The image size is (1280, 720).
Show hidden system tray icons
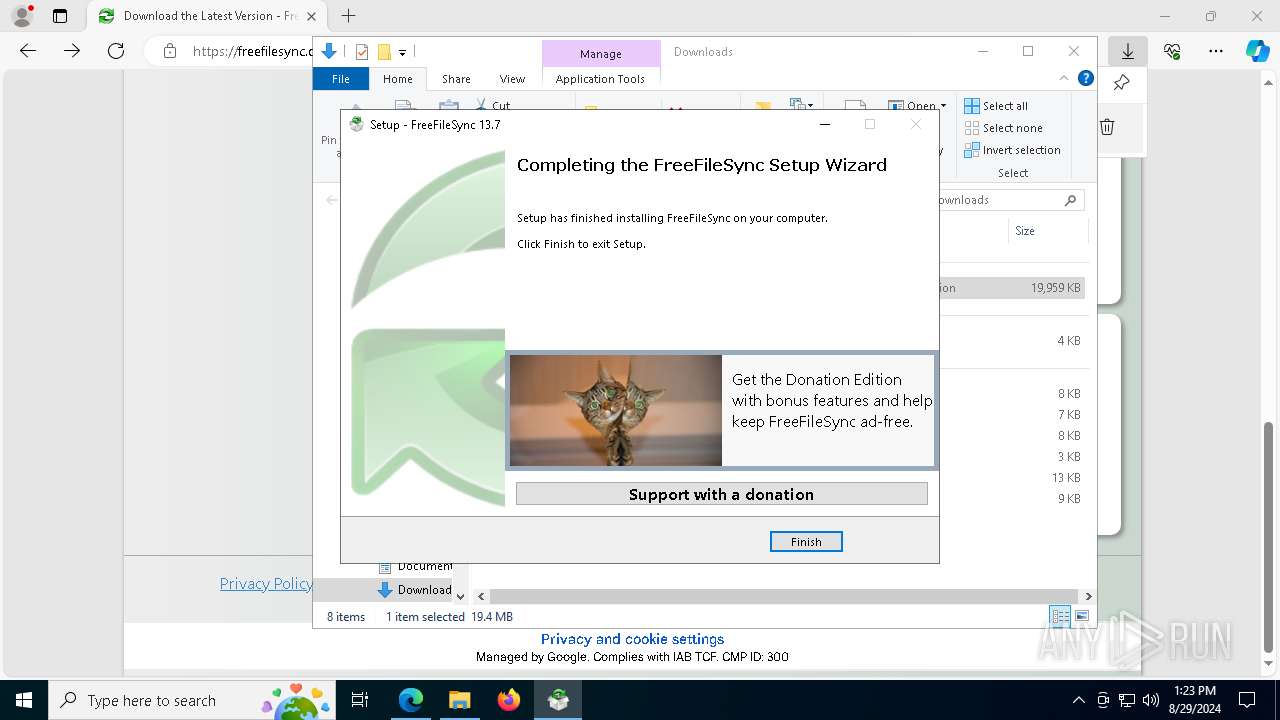pos(1078,700)
